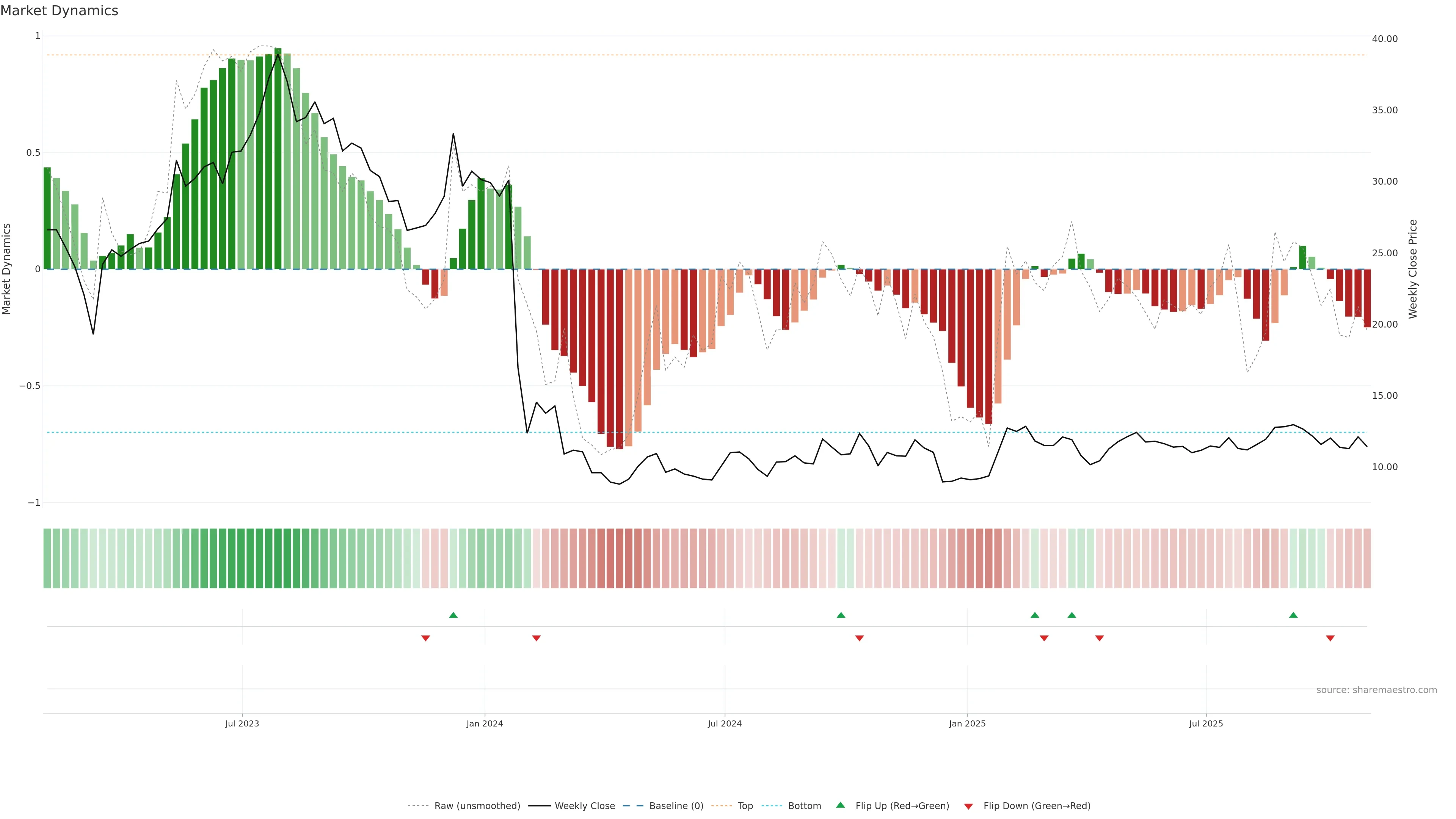Click the Jul 2024 x-axis label
1456x819 pixels.
pos(725,723)
